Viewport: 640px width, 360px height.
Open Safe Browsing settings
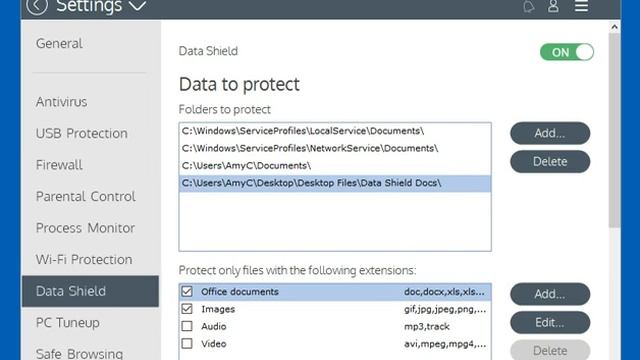[79, 353]
